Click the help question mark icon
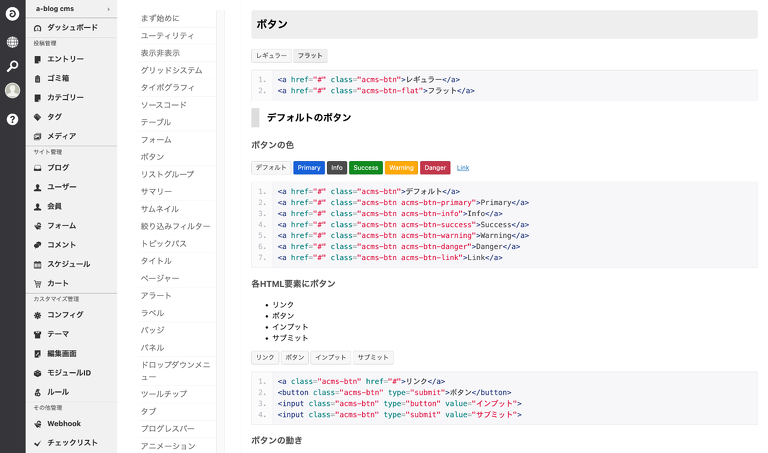This screenshot has height=453, width=768. pos(12,119)
